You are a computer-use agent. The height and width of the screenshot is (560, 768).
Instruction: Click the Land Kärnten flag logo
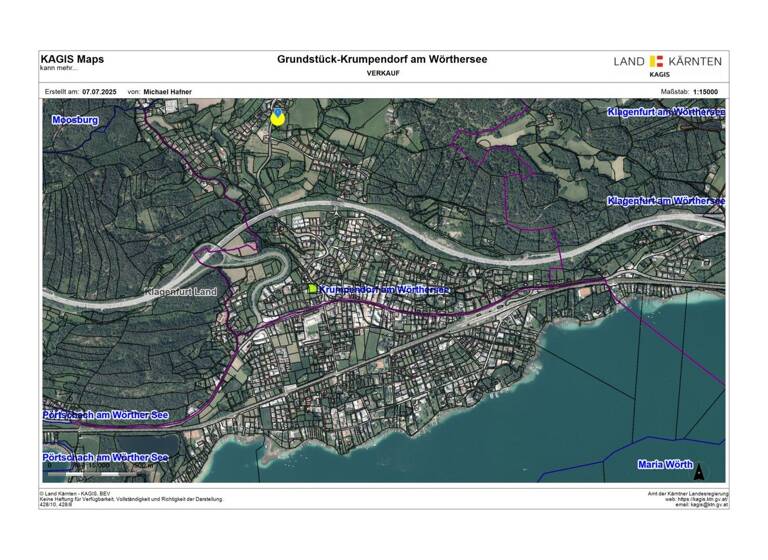pyautogui.click(x=656, y=62)
